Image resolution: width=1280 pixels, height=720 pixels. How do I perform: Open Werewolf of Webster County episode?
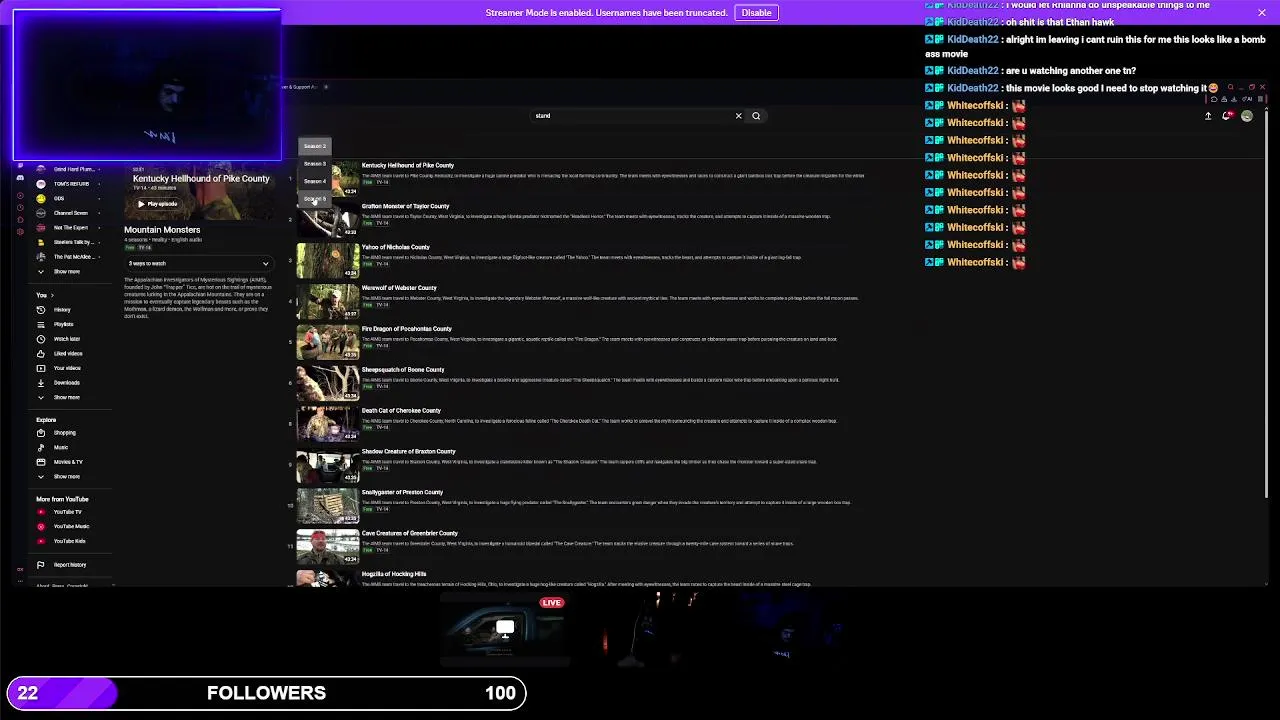coord(399,288)
